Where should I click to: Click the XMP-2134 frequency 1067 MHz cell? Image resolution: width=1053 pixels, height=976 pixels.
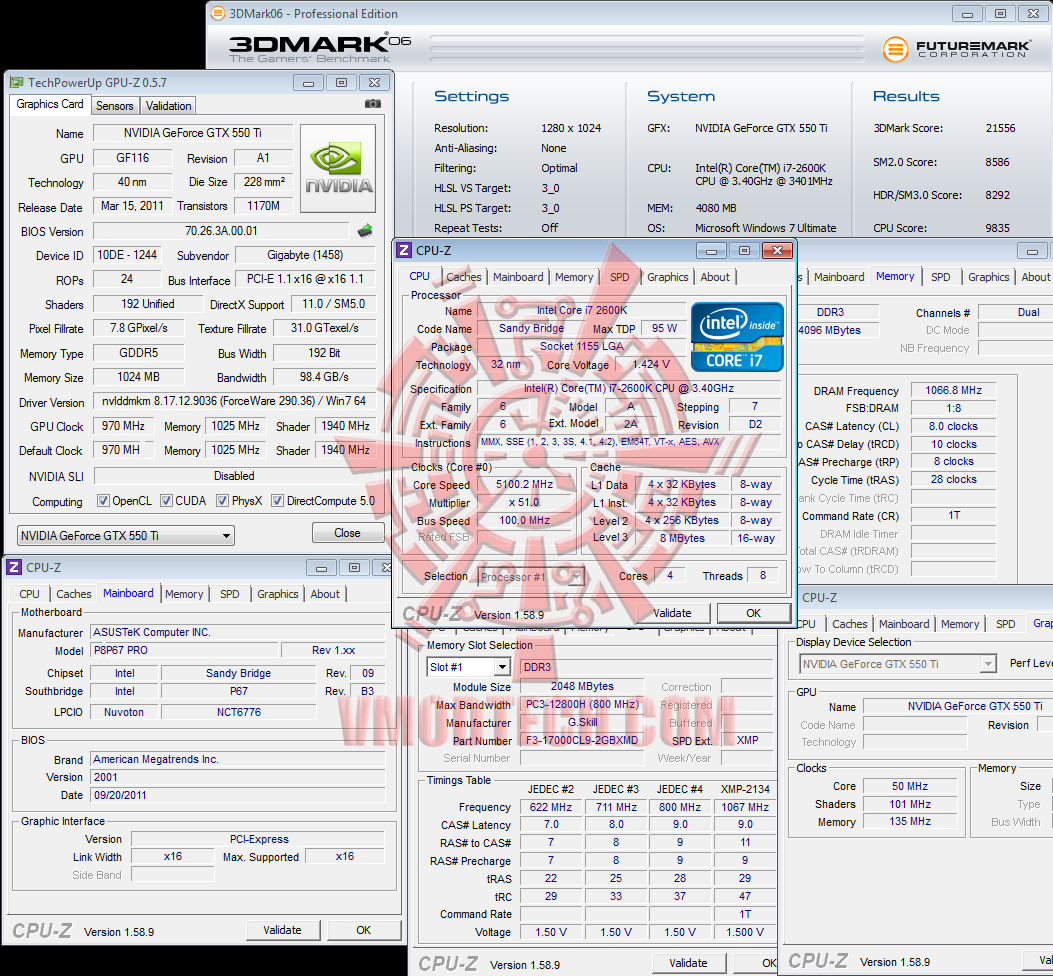[x=745, y=807]
